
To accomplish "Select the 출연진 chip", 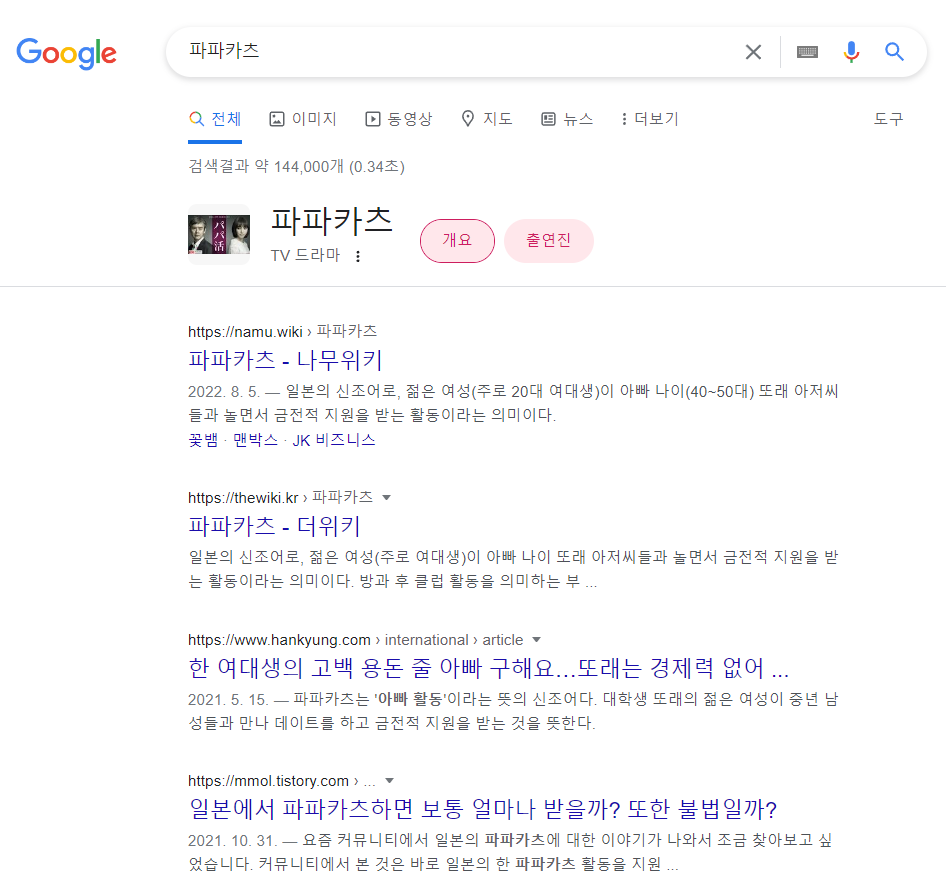I will pos(548,241).
